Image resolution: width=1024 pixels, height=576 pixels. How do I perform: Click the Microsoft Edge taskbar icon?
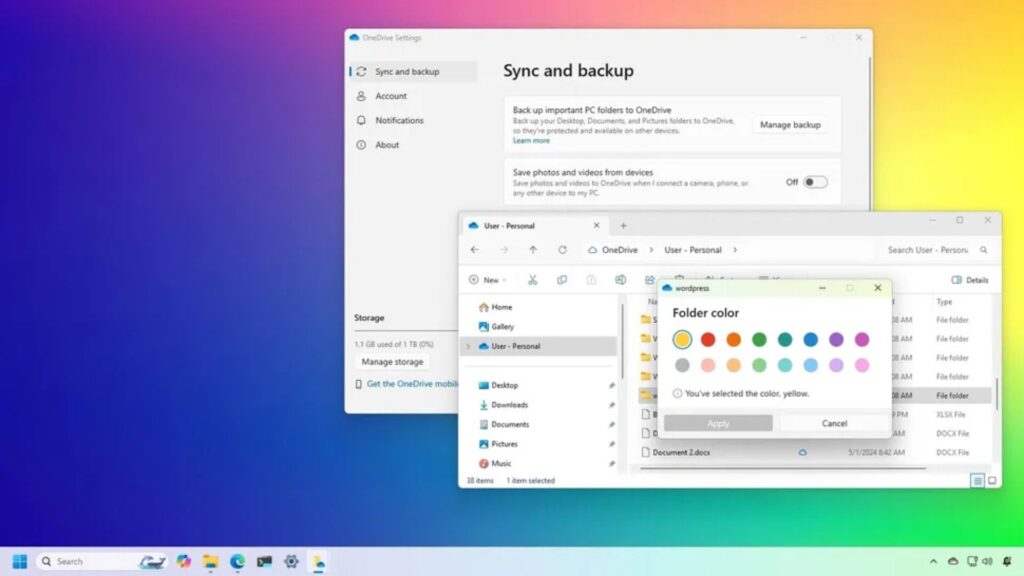pyautogui.click(x=238, y=561)
